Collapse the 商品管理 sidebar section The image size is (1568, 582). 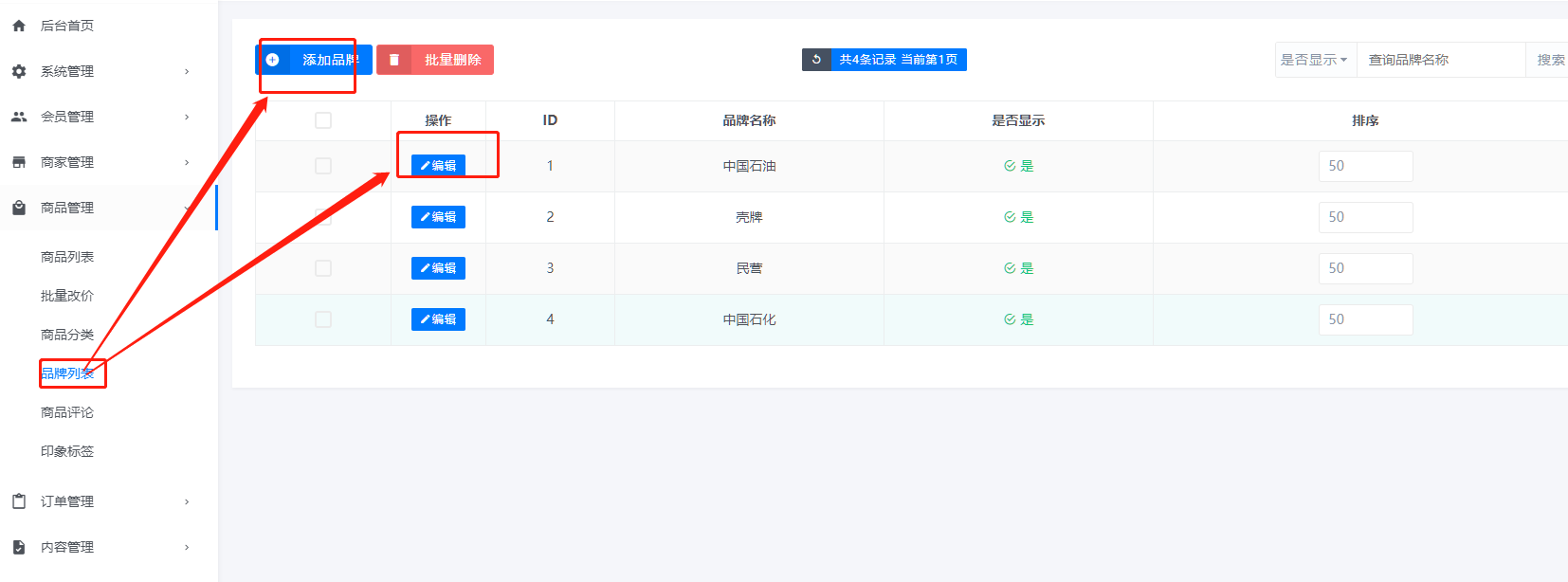click(x=108, y=208)
